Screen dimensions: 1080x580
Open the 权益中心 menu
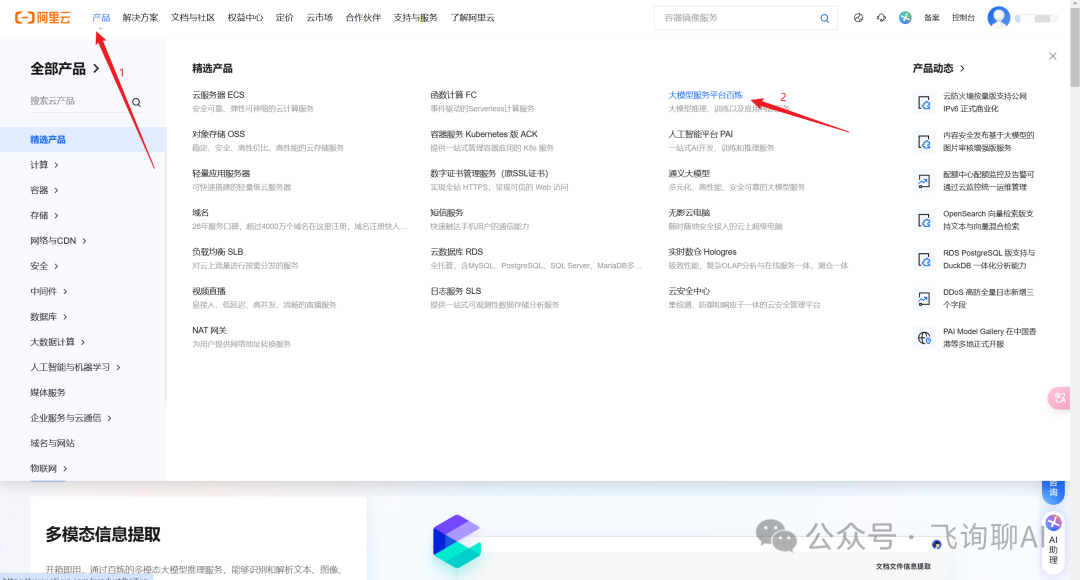245,18
